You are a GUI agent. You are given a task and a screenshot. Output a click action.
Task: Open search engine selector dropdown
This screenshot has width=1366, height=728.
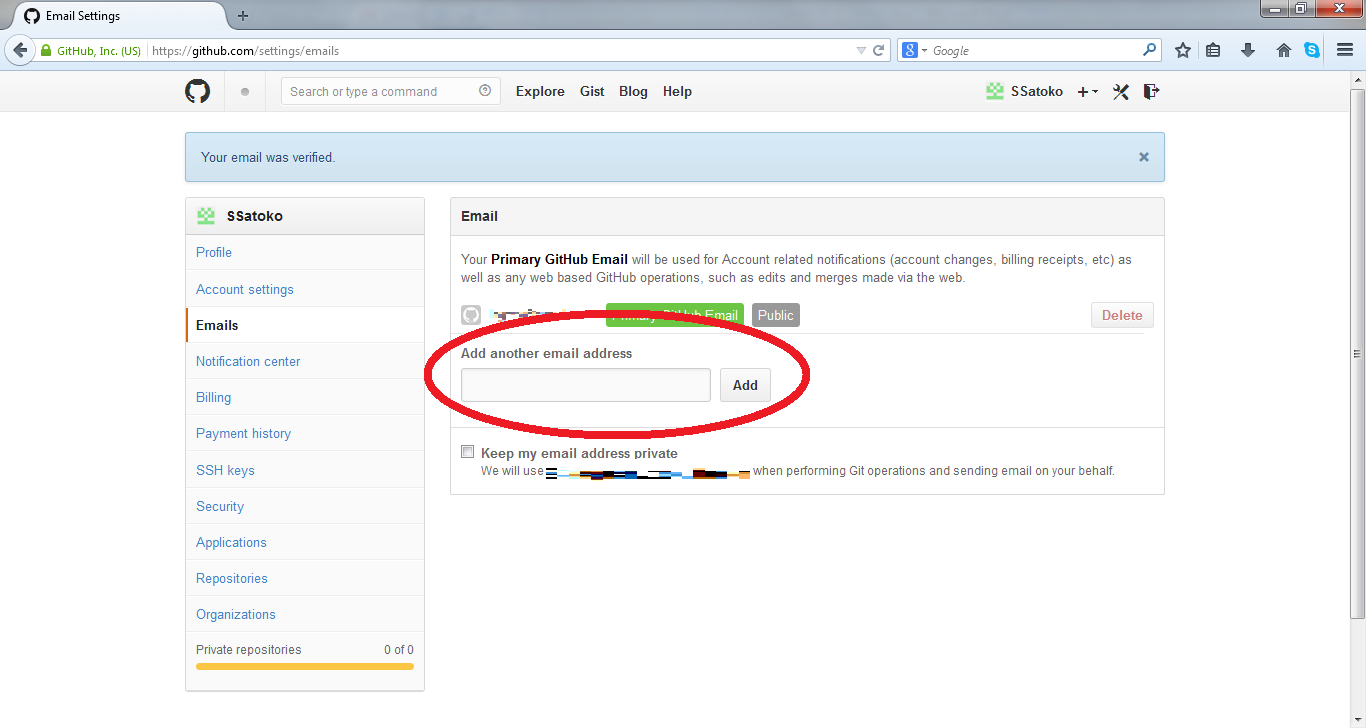915,50
